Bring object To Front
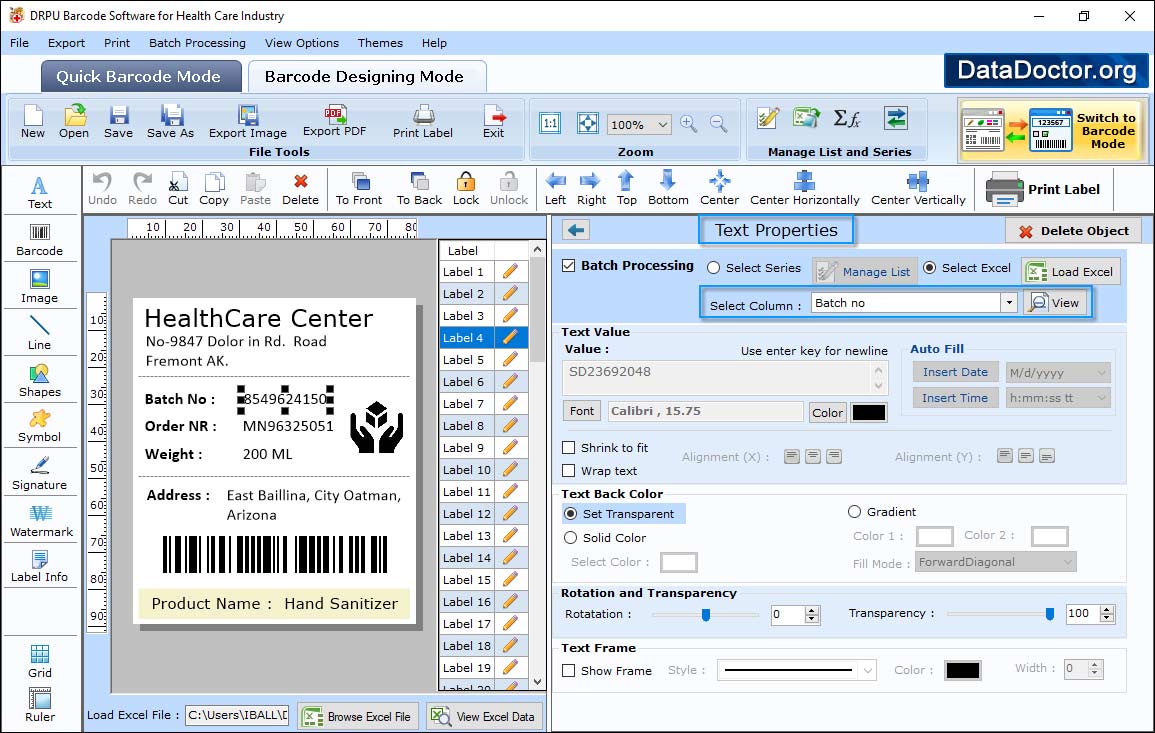Screen dimensions: 1155x733 [359, 189]
